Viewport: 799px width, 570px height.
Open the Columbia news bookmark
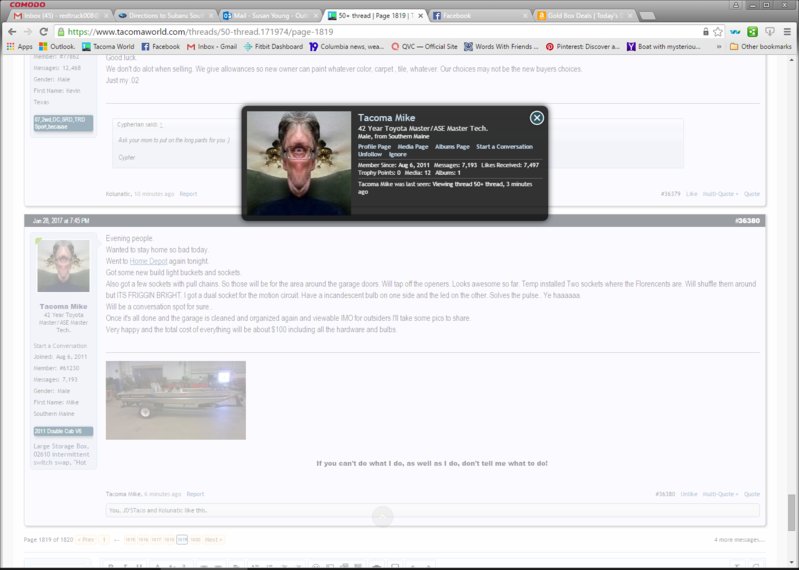[x=347, y=46]
